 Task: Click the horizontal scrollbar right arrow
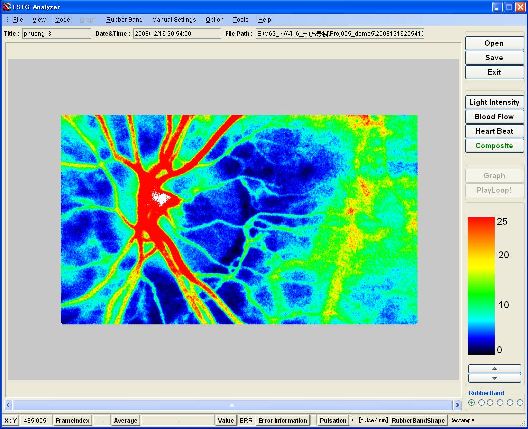click(x=457, y=405)
